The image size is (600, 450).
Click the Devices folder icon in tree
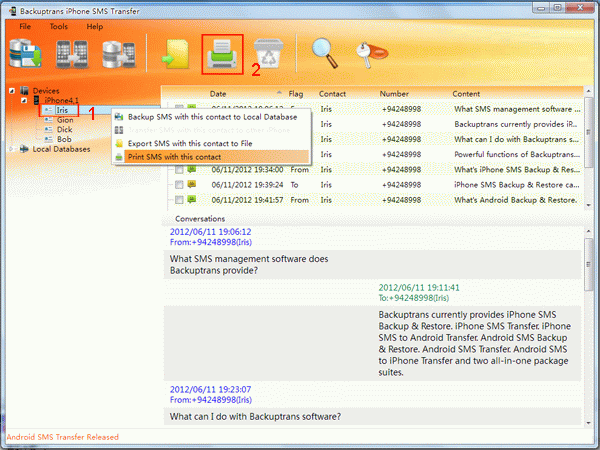tap(24, 91)
